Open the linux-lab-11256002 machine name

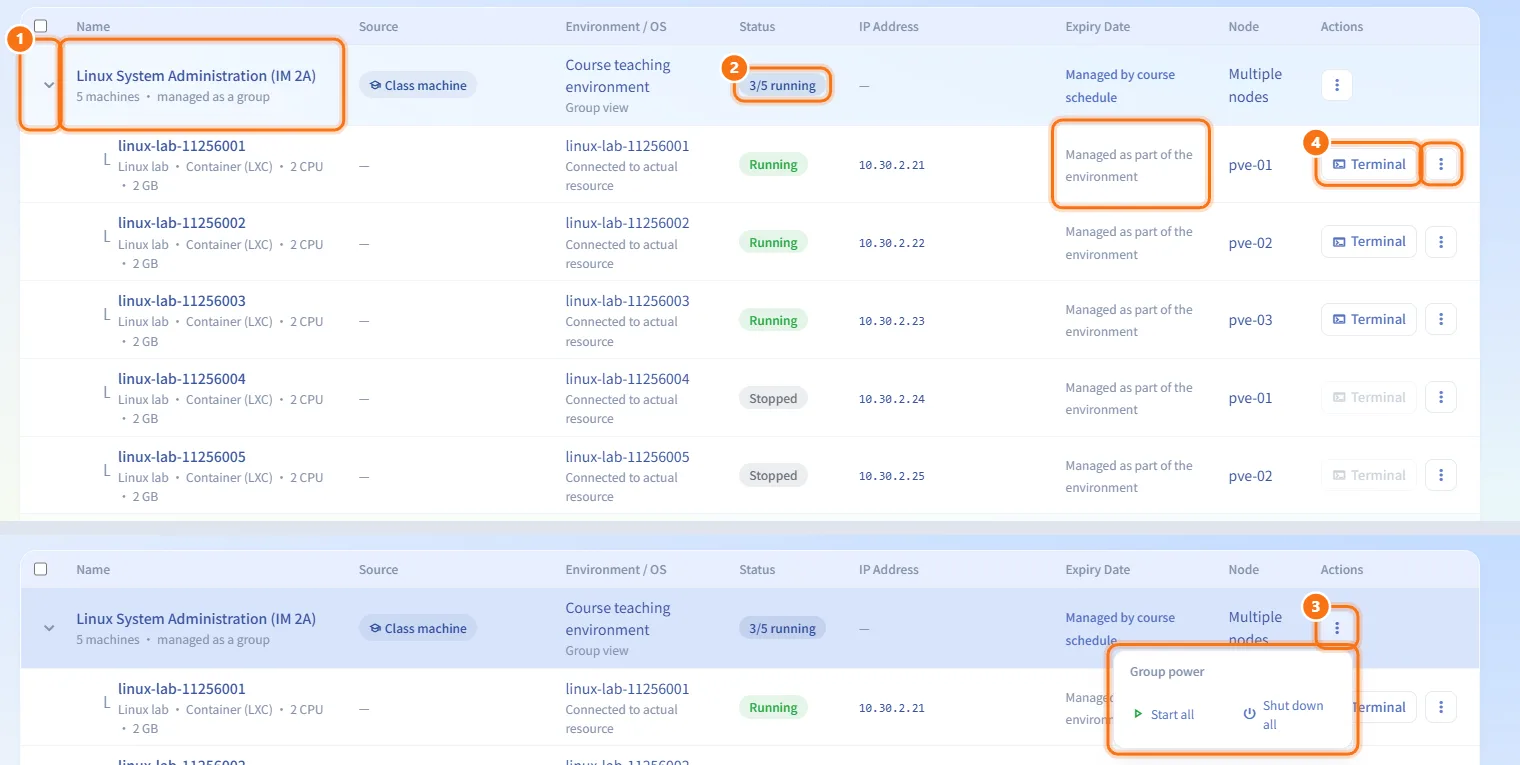pyautogui.click(x=182, y=223)
